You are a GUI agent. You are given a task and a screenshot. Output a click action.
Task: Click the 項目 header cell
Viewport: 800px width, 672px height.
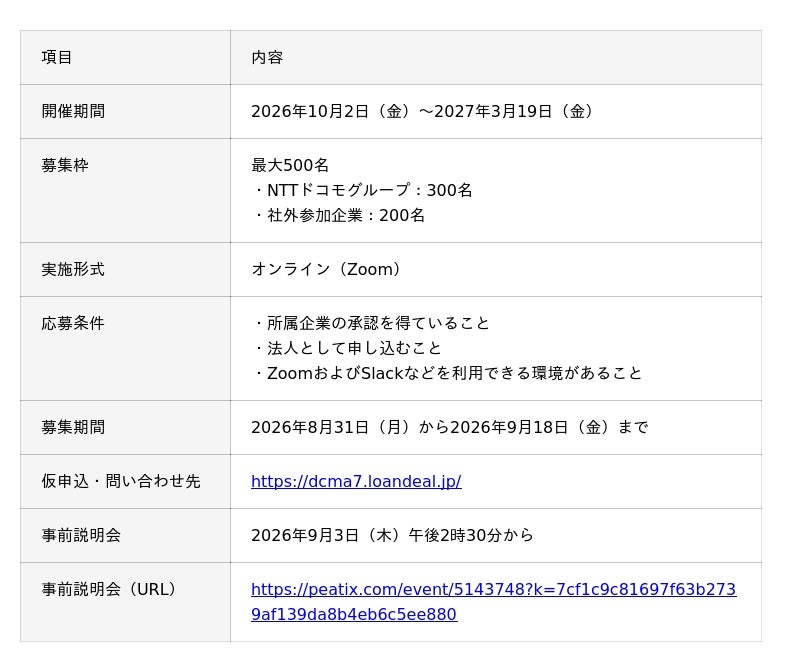(x=125, y=57)
